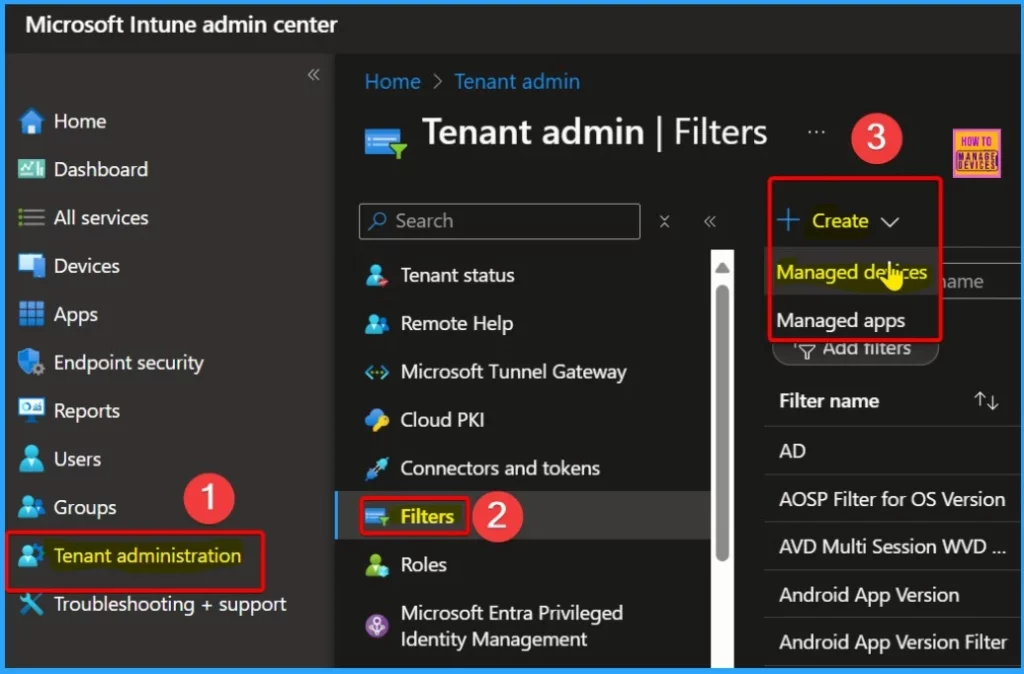Click the Reports icon in sidebar
This screenshot has height=674, width=1024.
pyautogui.click(x=31, y=411)
